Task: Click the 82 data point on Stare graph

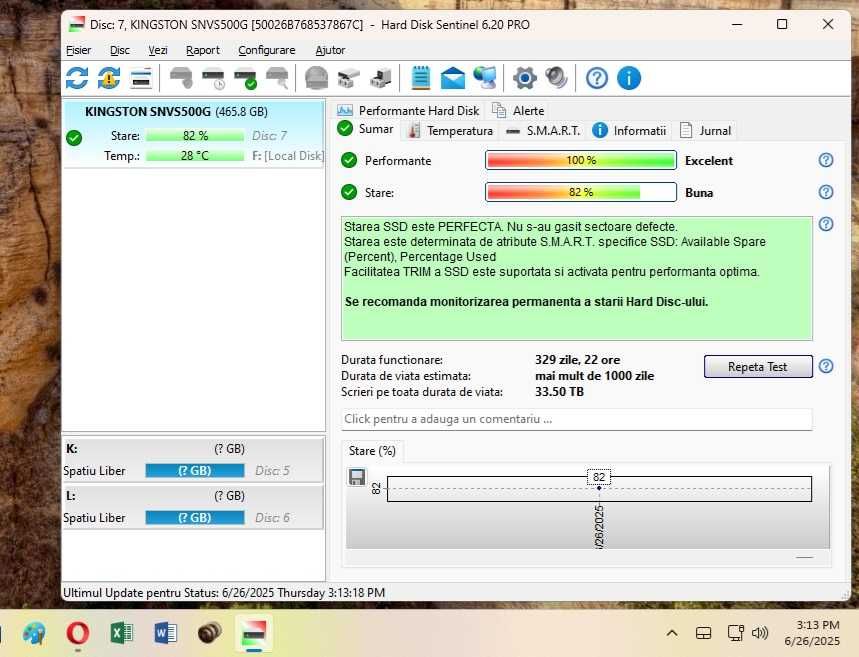Action: (599, 488)
